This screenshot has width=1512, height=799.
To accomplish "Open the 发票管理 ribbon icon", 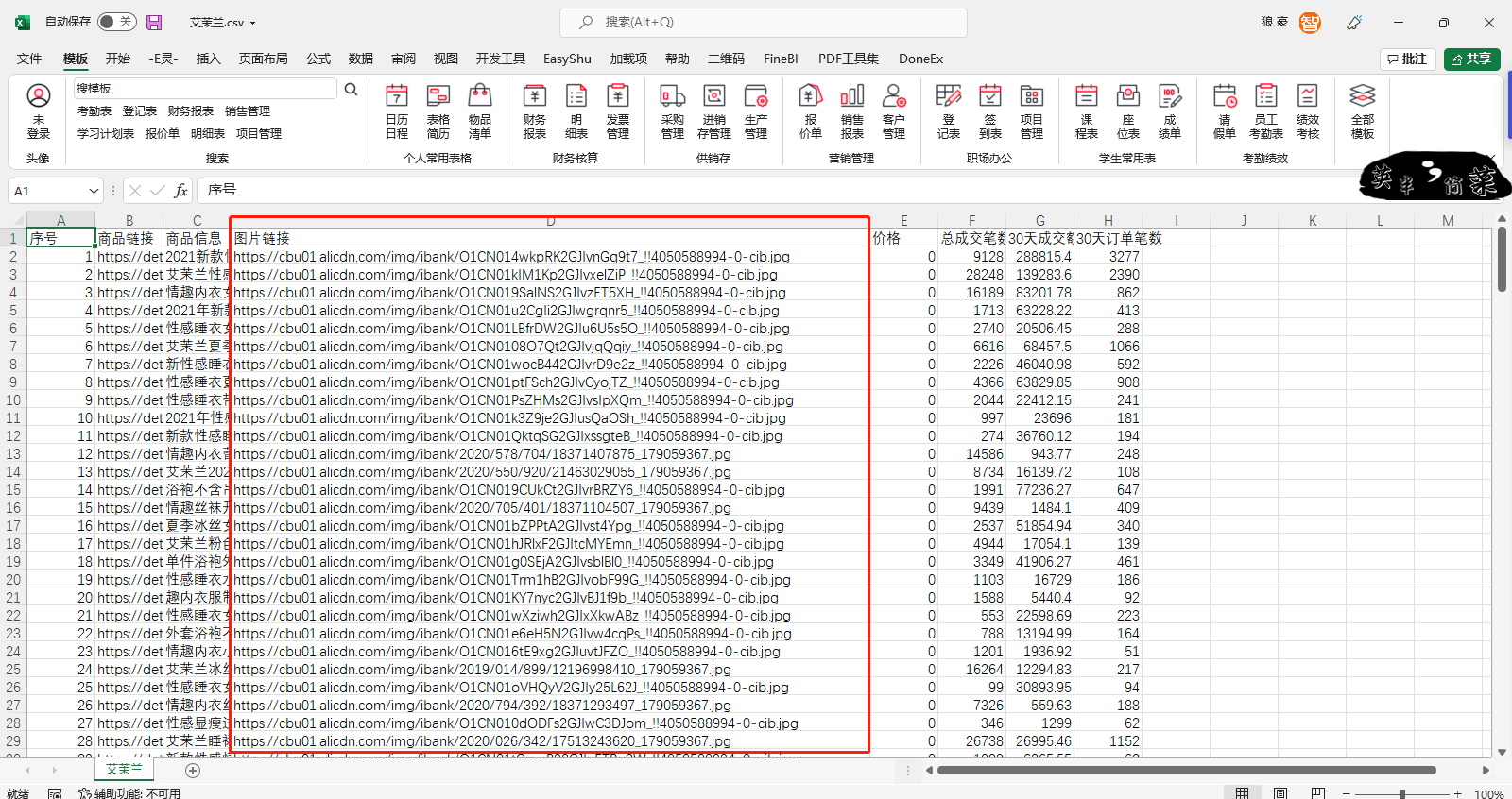I will tap(618, 111).
